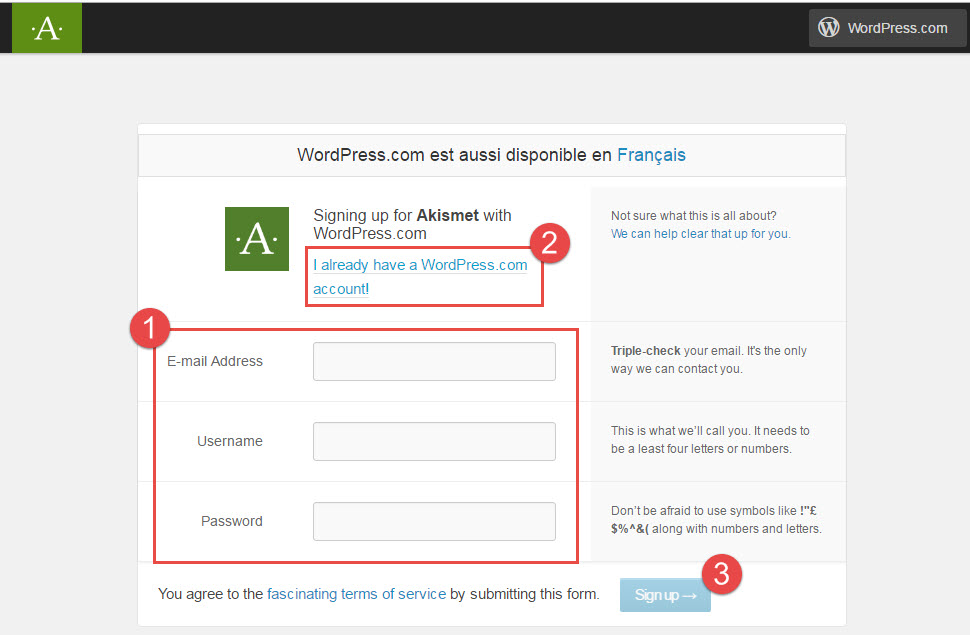The width and height of the screenshot is (970, 635).
Task: Click the red annotation badge numbered 3
Action: coord(721,573)
